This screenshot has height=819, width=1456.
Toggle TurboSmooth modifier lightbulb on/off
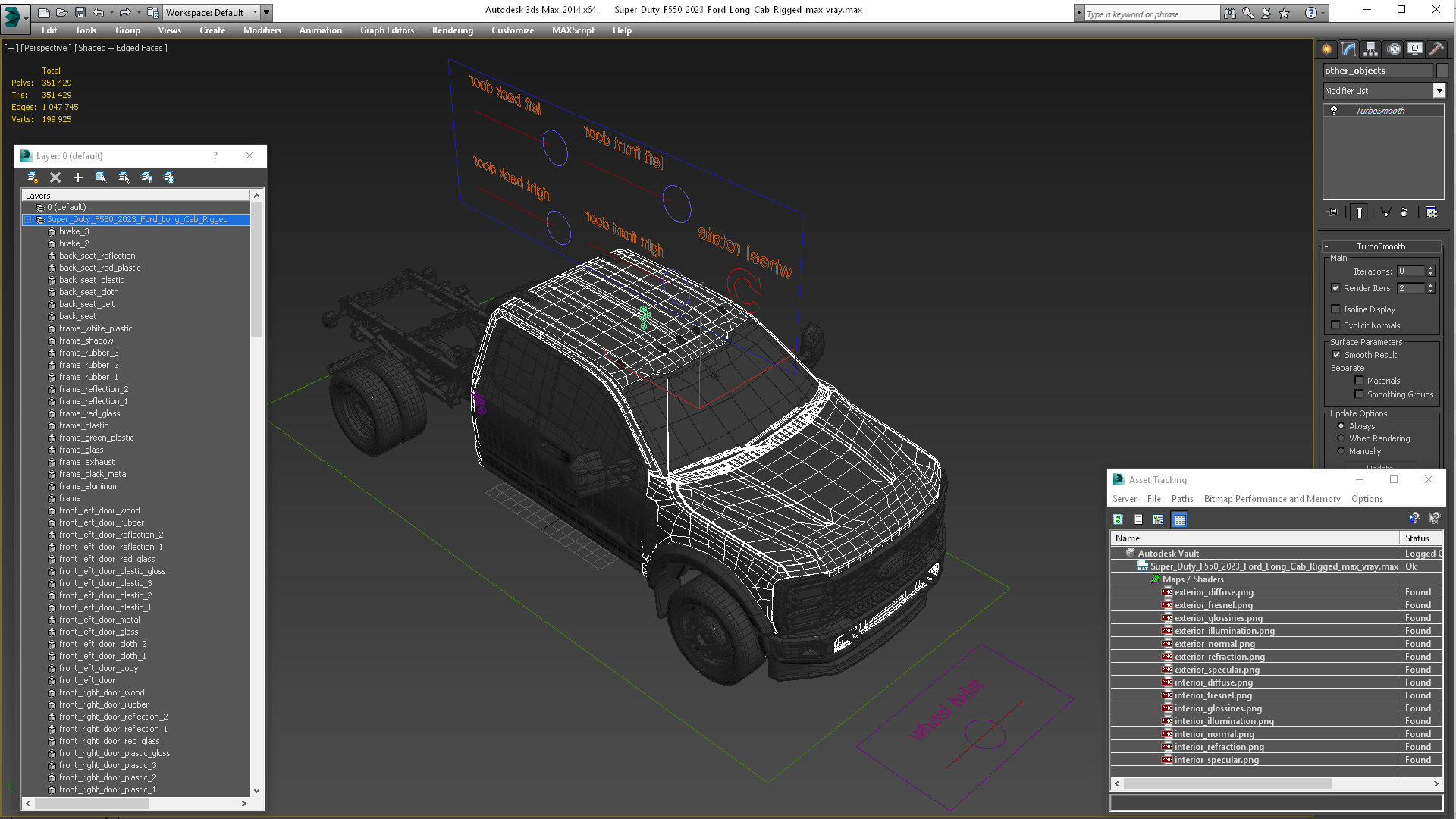point(1334,111)
